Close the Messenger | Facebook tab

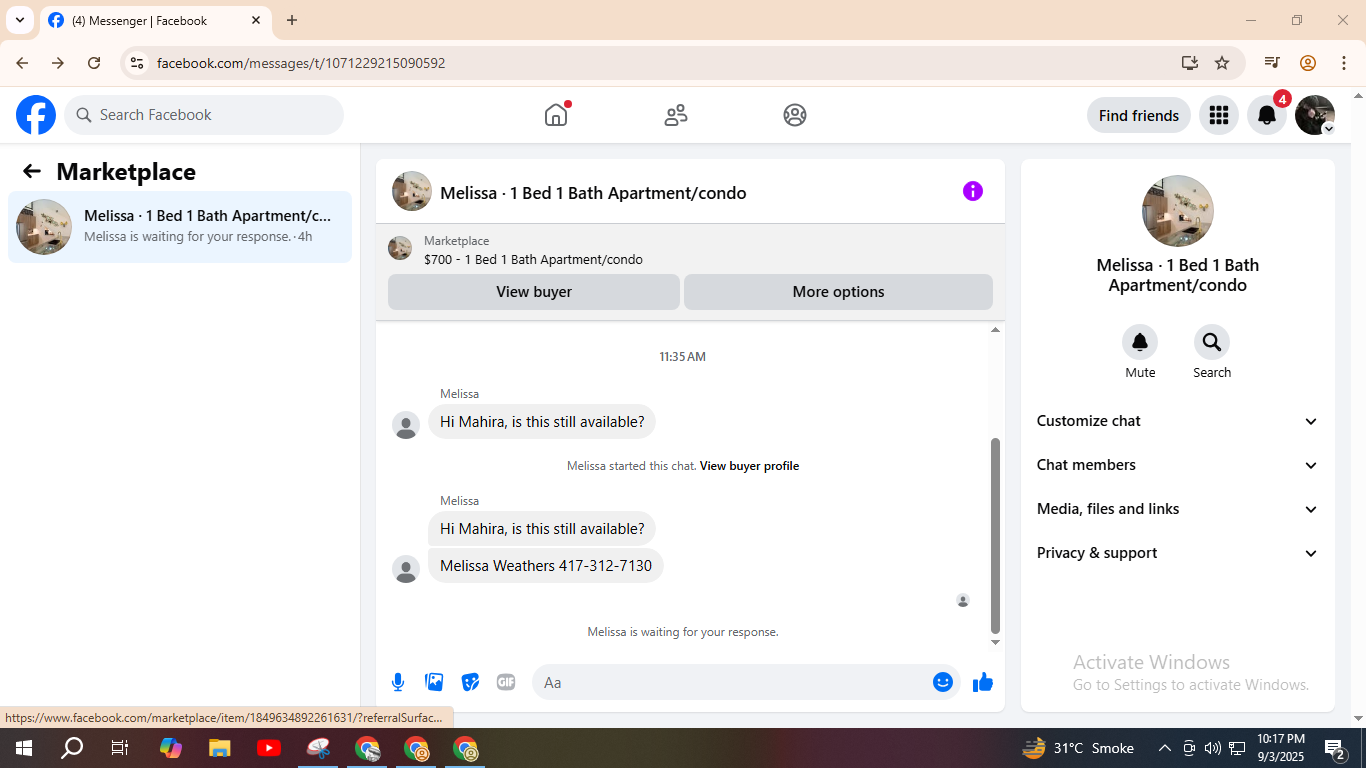pos(256,20)
